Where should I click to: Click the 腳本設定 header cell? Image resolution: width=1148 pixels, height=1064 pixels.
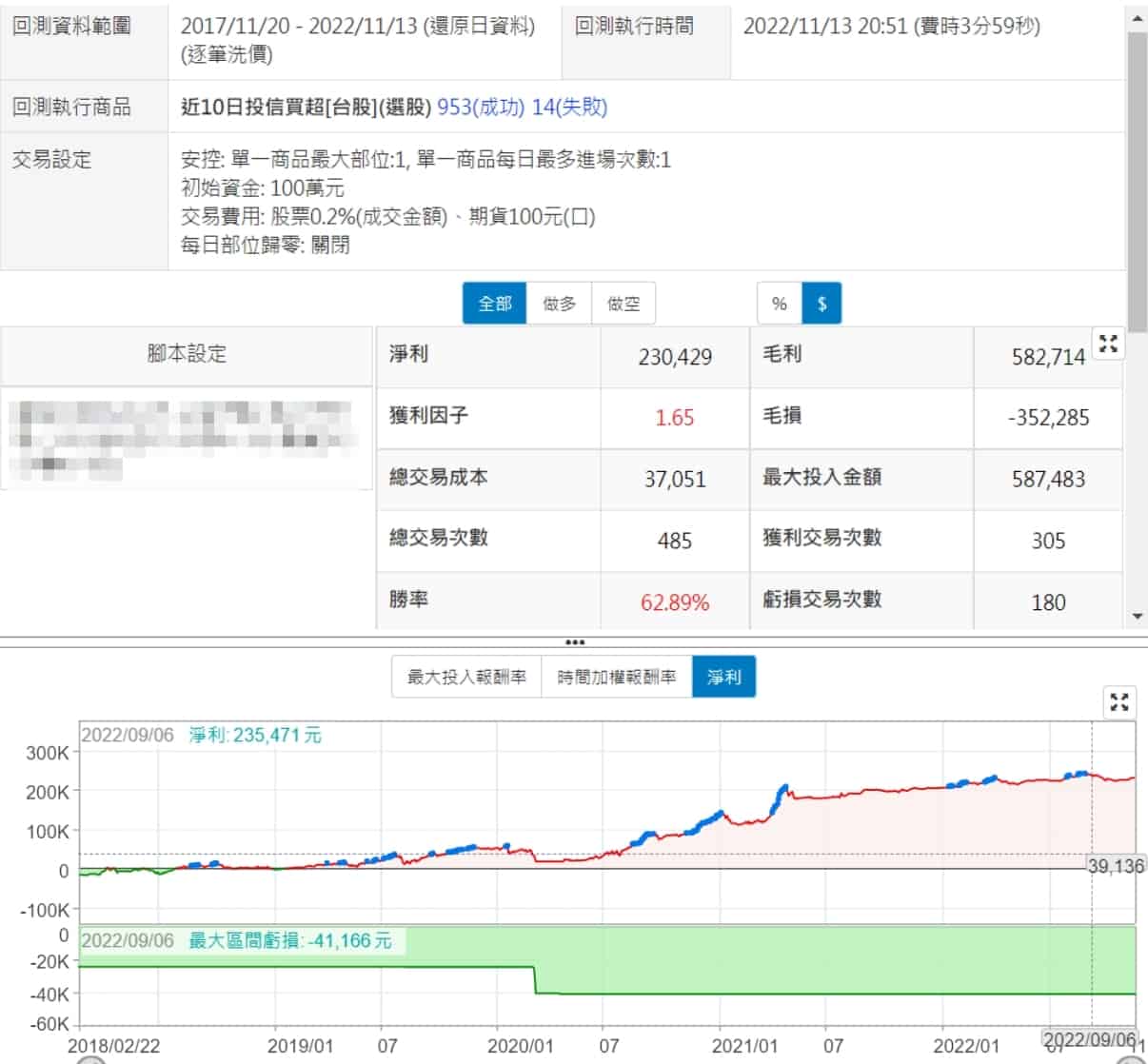tap(187, 354)
